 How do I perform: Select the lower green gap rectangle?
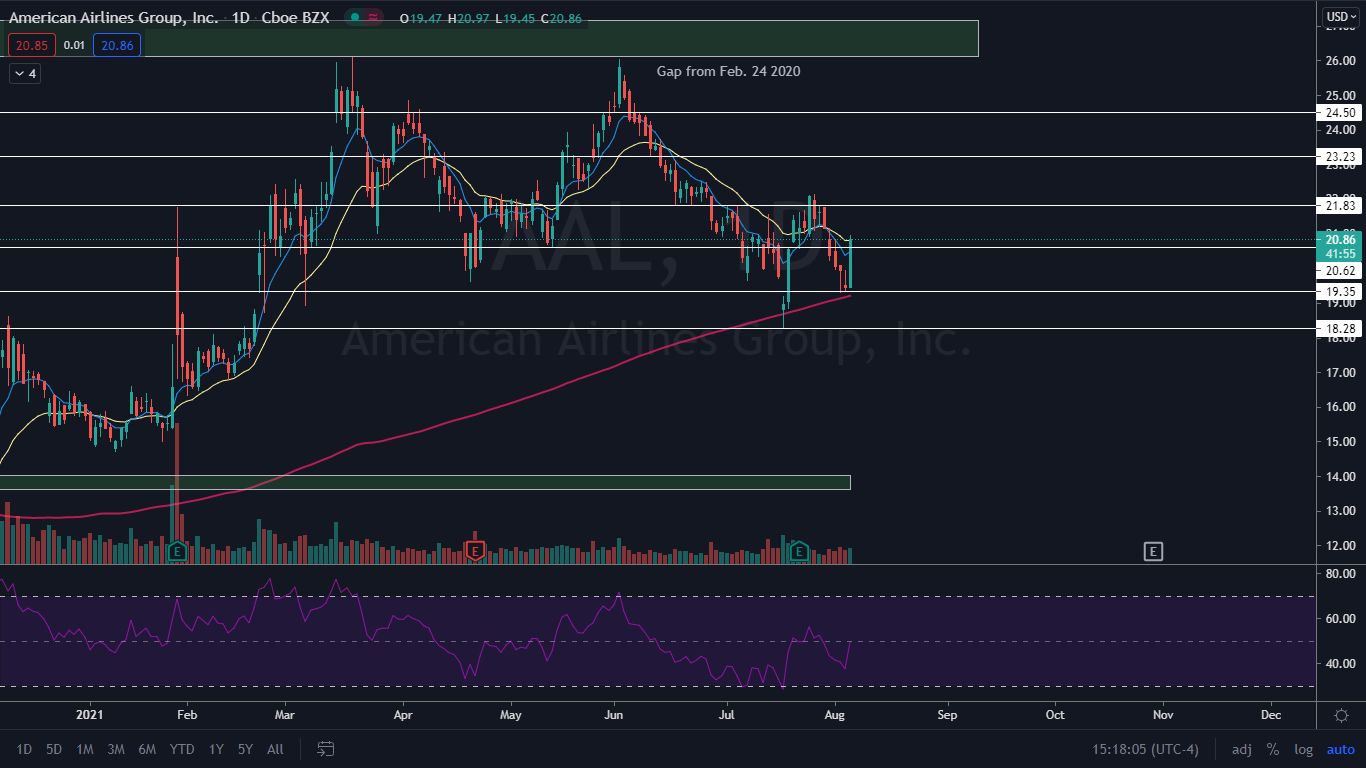[x=425, y=482]
